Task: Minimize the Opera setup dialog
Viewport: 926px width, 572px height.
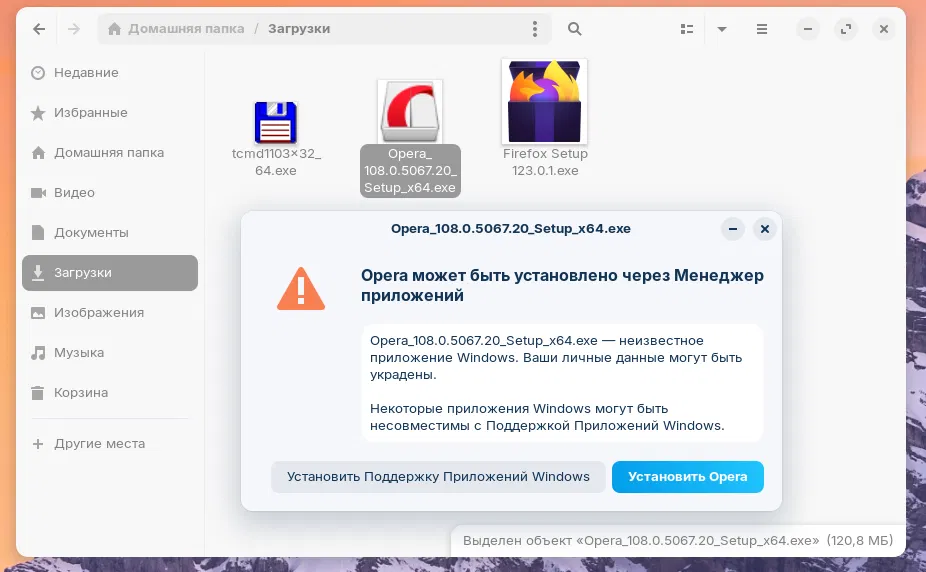Action: click(733, 229)
